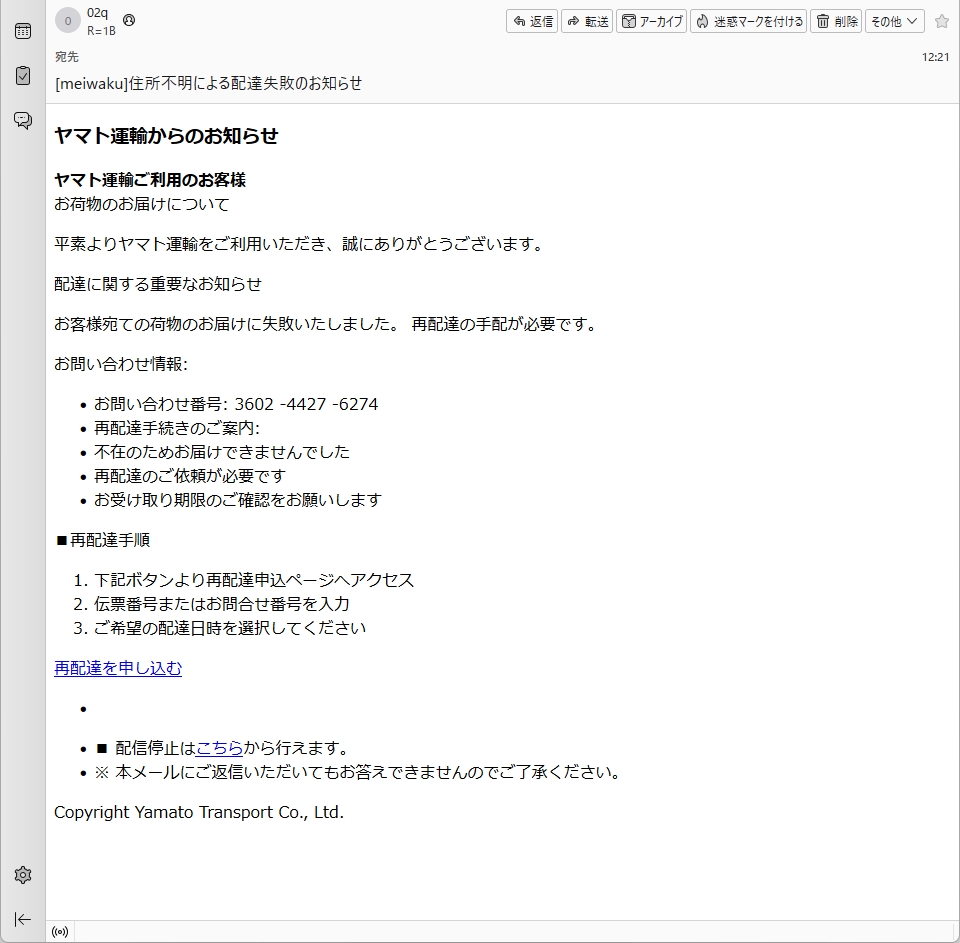960x943 pixels.
Task: Expand the その他 dropdown menu
Action: (894, 21)
